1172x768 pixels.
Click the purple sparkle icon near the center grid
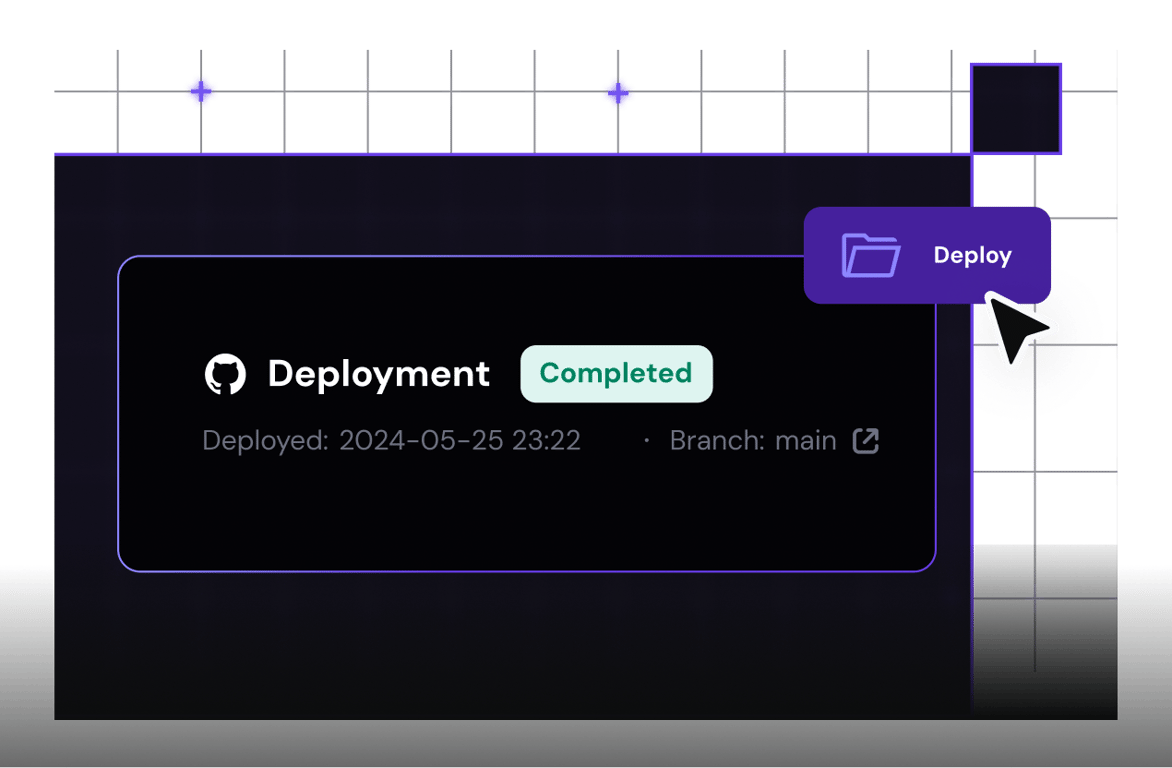tap(618, 92)
